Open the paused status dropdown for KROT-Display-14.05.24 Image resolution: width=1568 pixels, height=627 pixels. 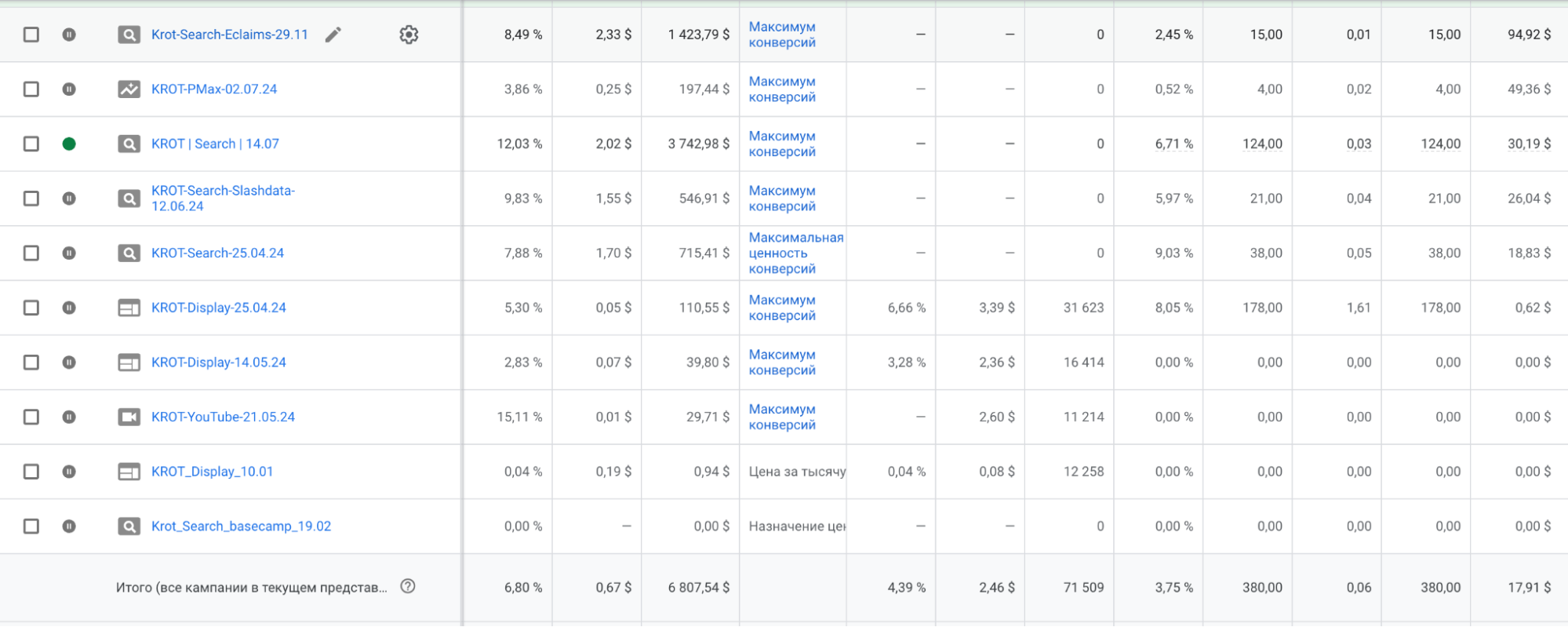click(x=69, y=363)
